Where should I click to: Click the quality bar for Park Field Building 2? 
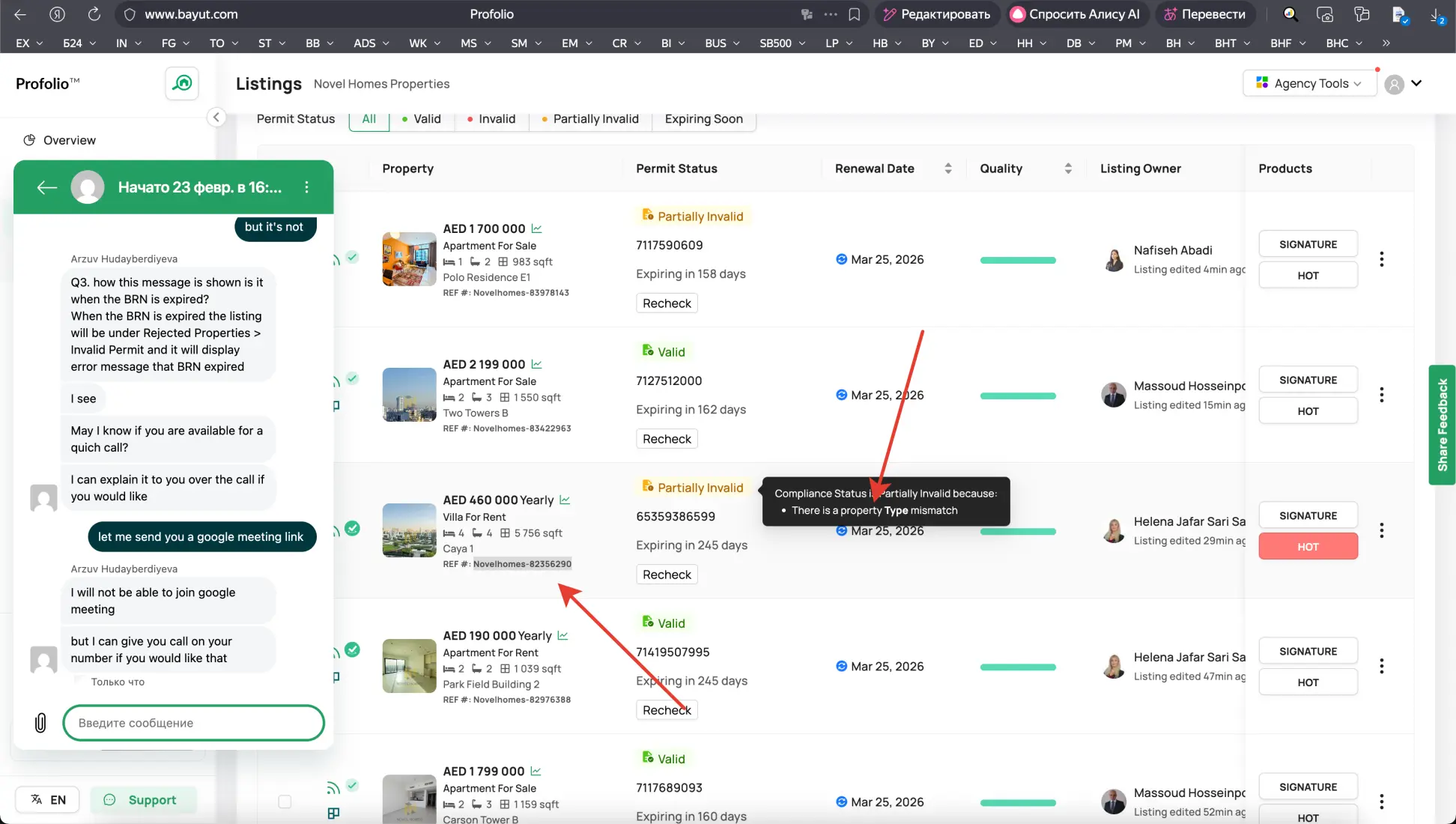click(1018, 667)
